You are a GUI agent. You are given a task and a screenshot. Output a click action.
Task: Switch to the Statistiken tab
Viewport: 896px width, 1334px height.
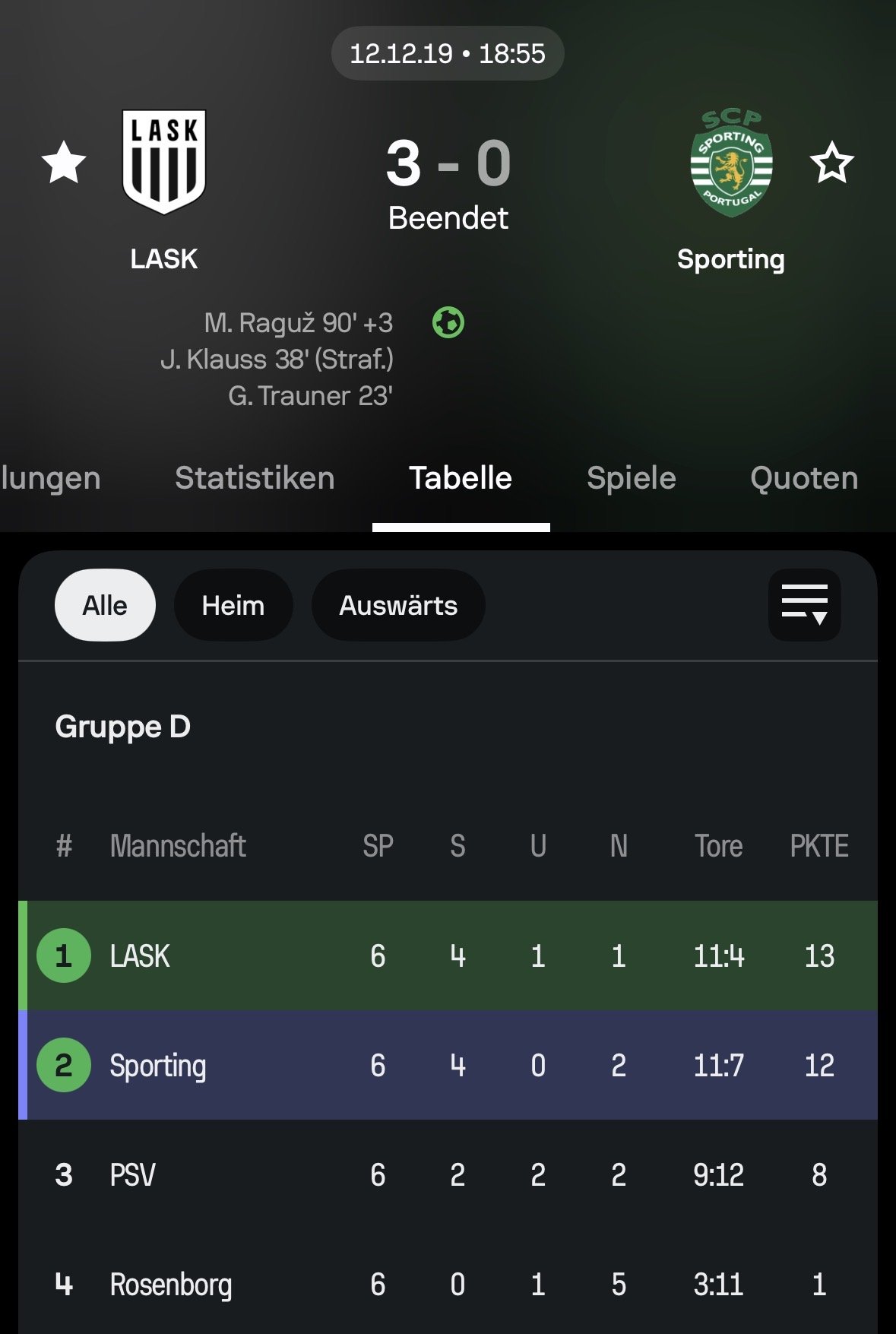point(255,478)
